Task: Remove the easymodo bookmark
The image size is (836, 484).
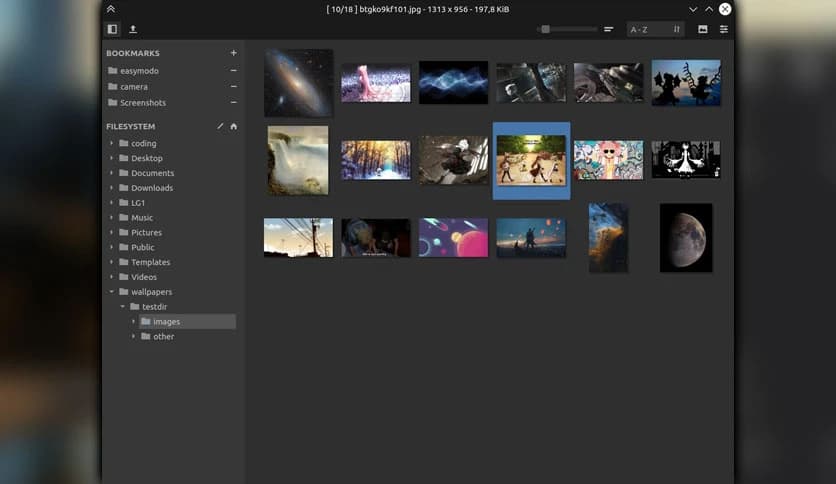Action: click(x=234, y=70)
